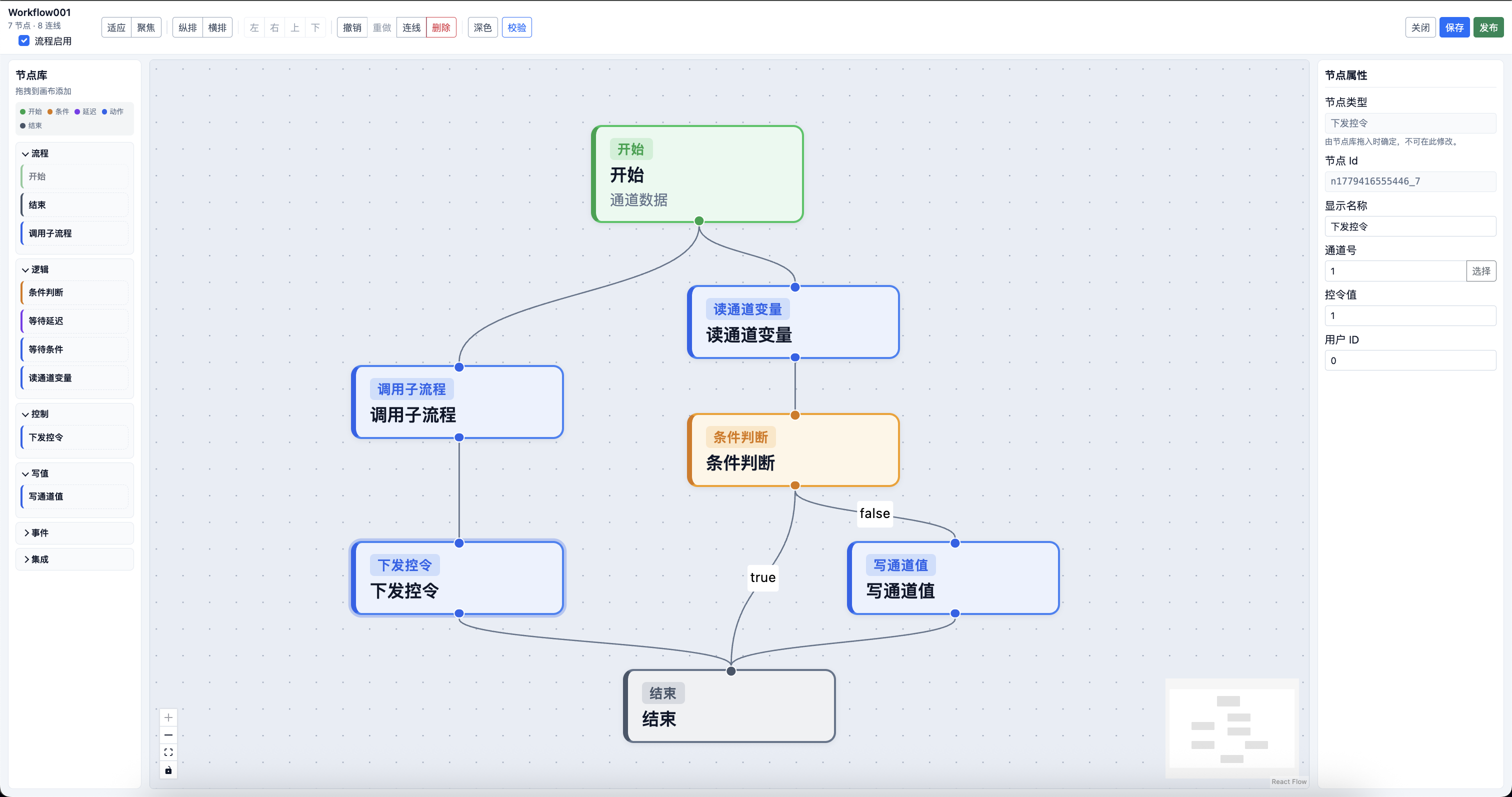Click the false edge label

(x=874, y=513)
